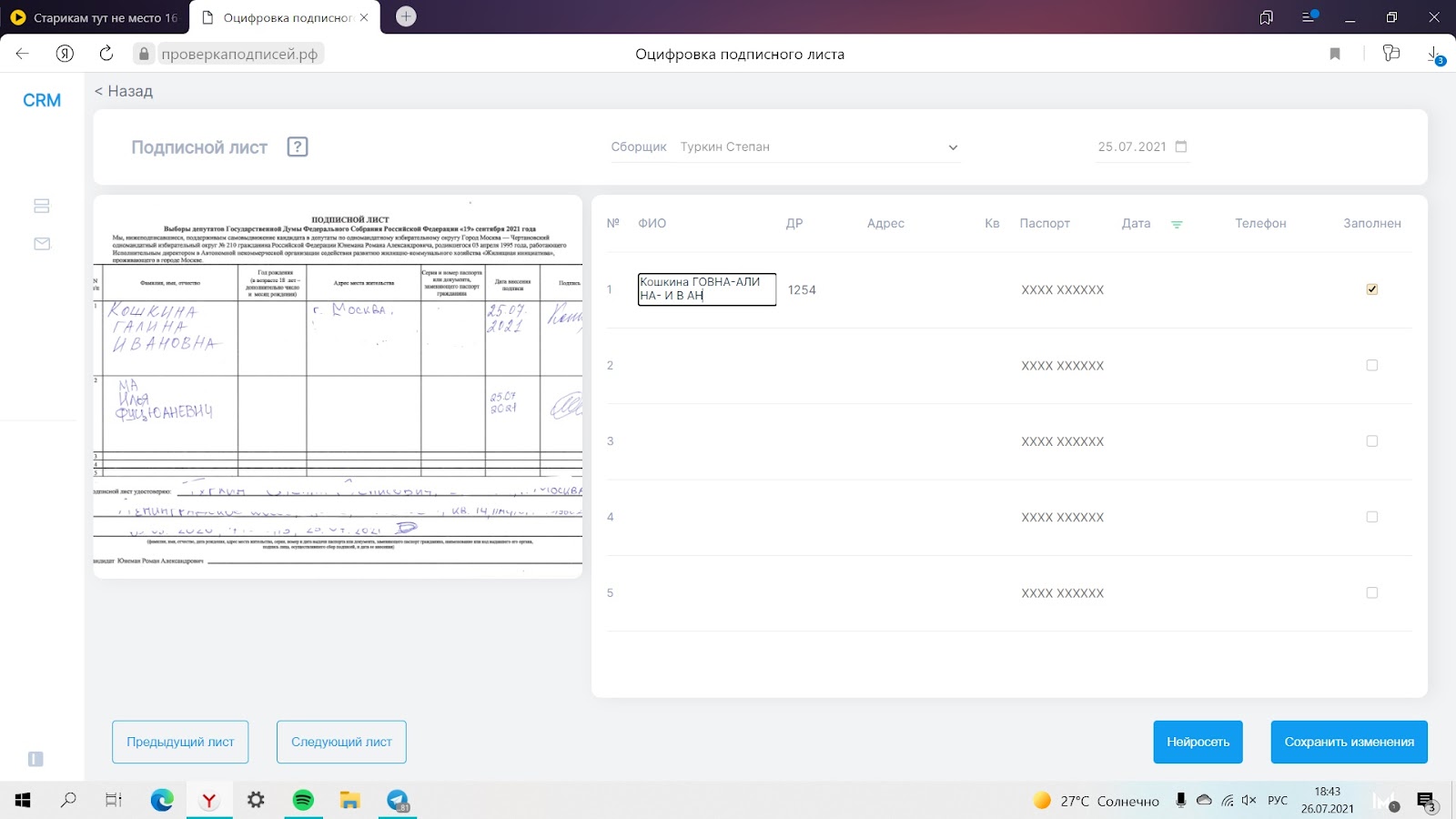Open the File Explorer taskbar icon
Screen dimensions: 1456x819
[x=350, y=801]
